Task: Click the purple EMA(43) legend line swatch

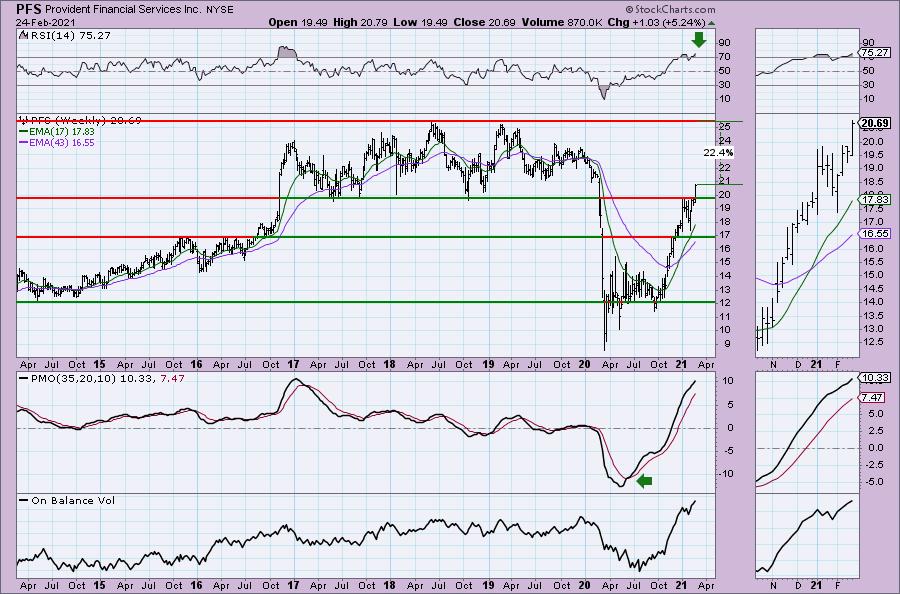Action: [x=23, y=142]
